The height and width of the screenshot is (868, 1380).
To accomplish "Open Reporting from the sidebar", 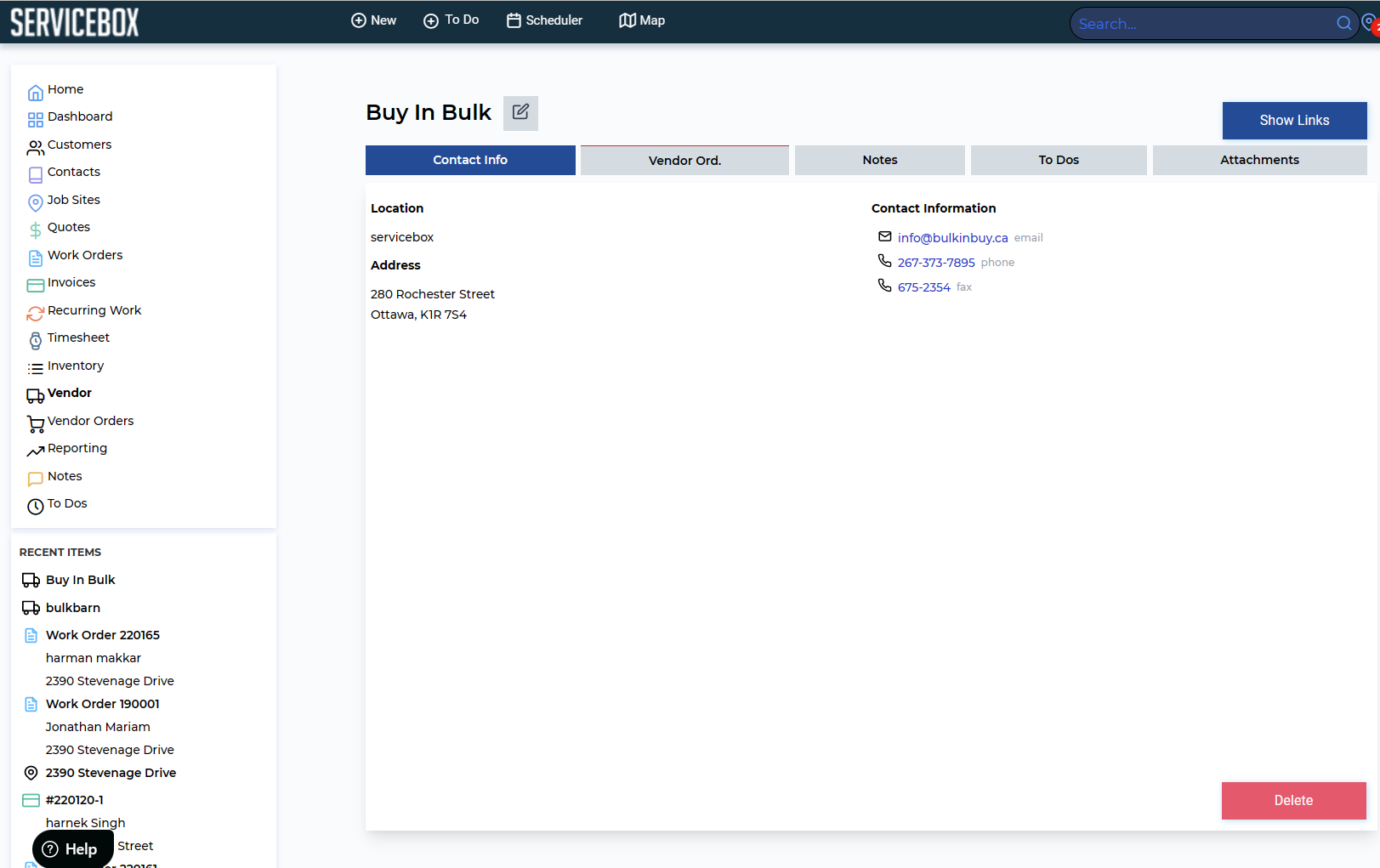I will tap(77, 448).
